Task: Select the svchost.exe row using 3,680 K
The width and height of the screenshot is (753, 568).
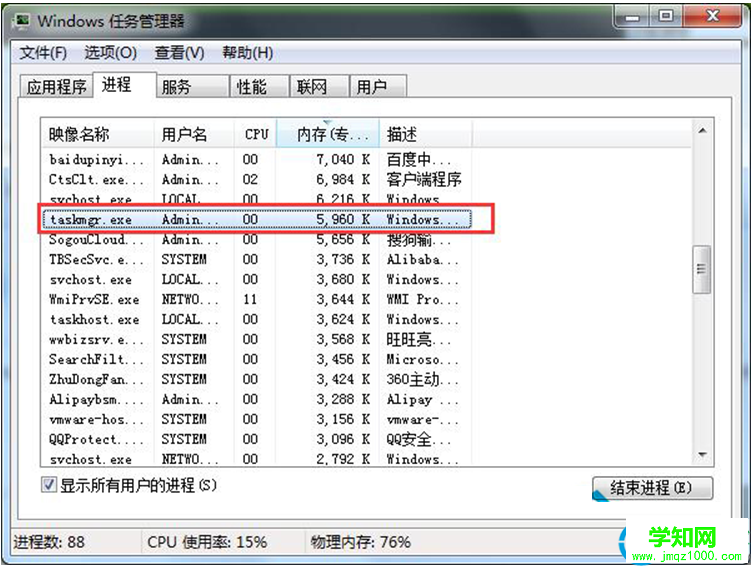Action: [x=257, y=279]
